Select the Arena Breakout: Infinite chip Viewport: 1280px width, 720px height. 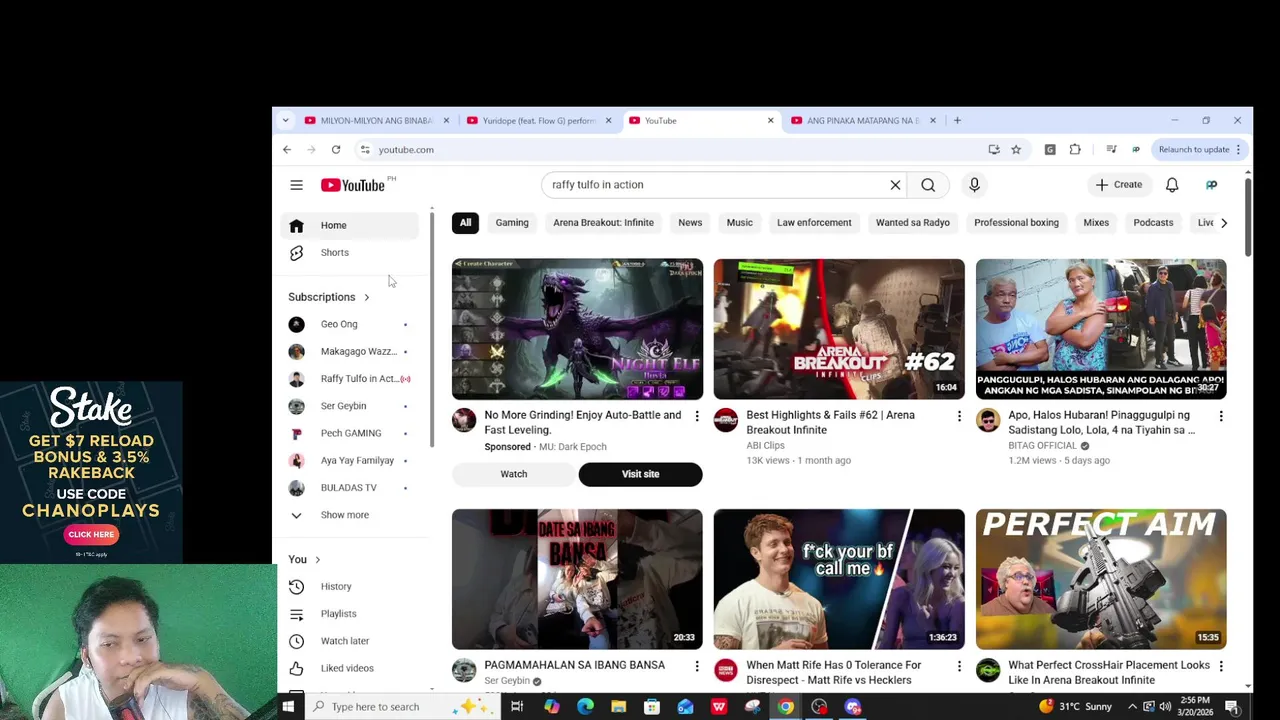click(x=603, y=223)
